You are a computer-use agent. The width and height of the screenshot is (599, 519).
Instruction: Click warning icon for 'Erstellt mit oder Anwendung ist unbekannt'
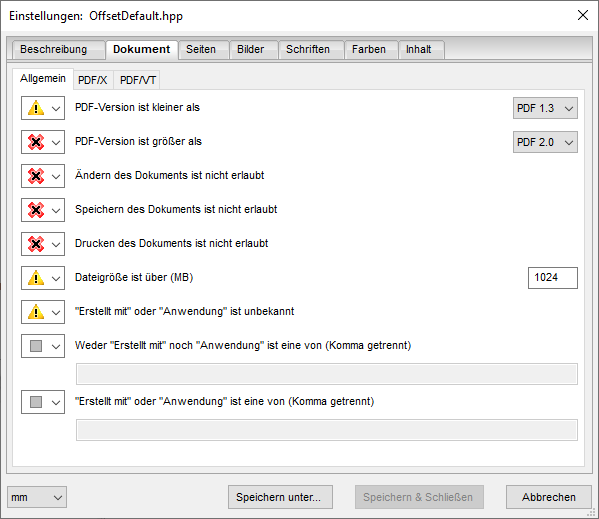coord(36,312)
